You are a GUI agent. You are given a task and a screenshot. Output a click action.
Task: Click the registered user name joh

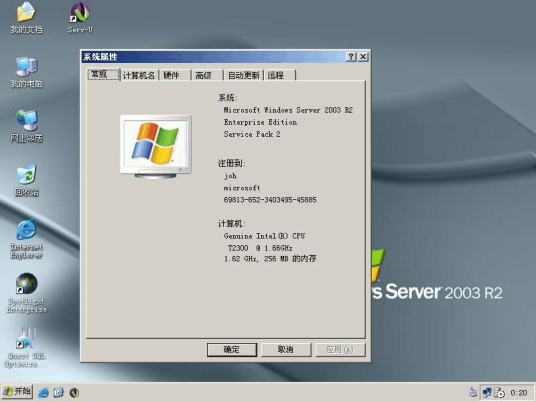[x=230, y=176]
